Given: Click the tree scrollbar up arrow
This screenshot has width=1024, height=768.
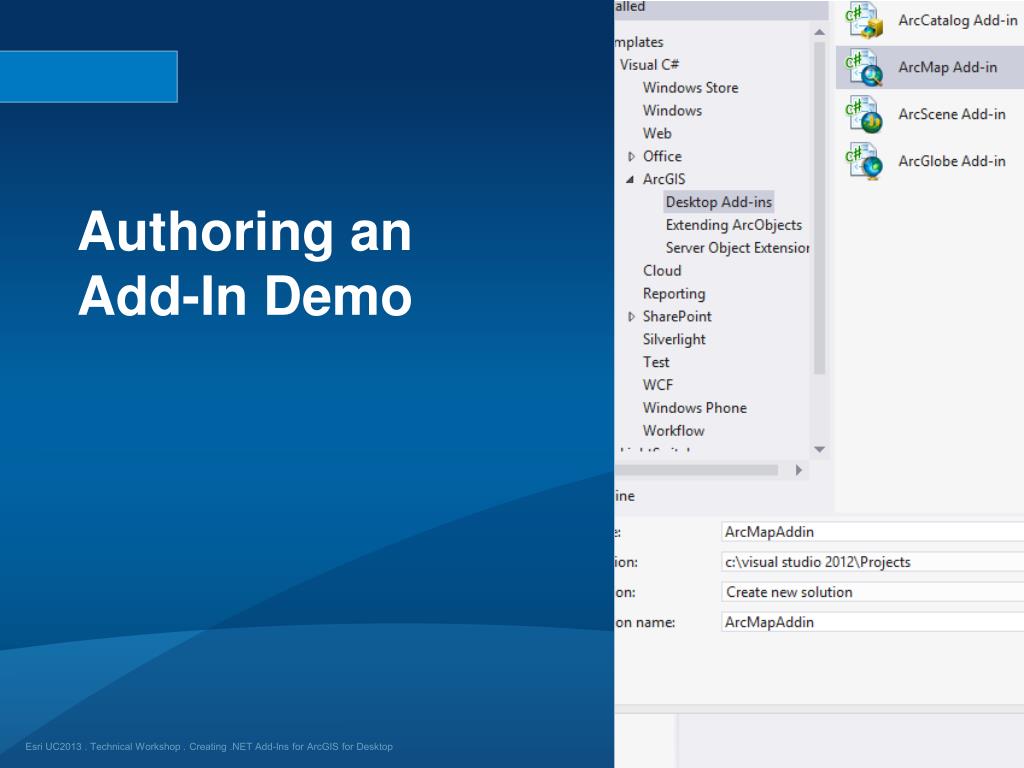Looking at the screenshot, I should pyautogui.click(x=820, y=31).
